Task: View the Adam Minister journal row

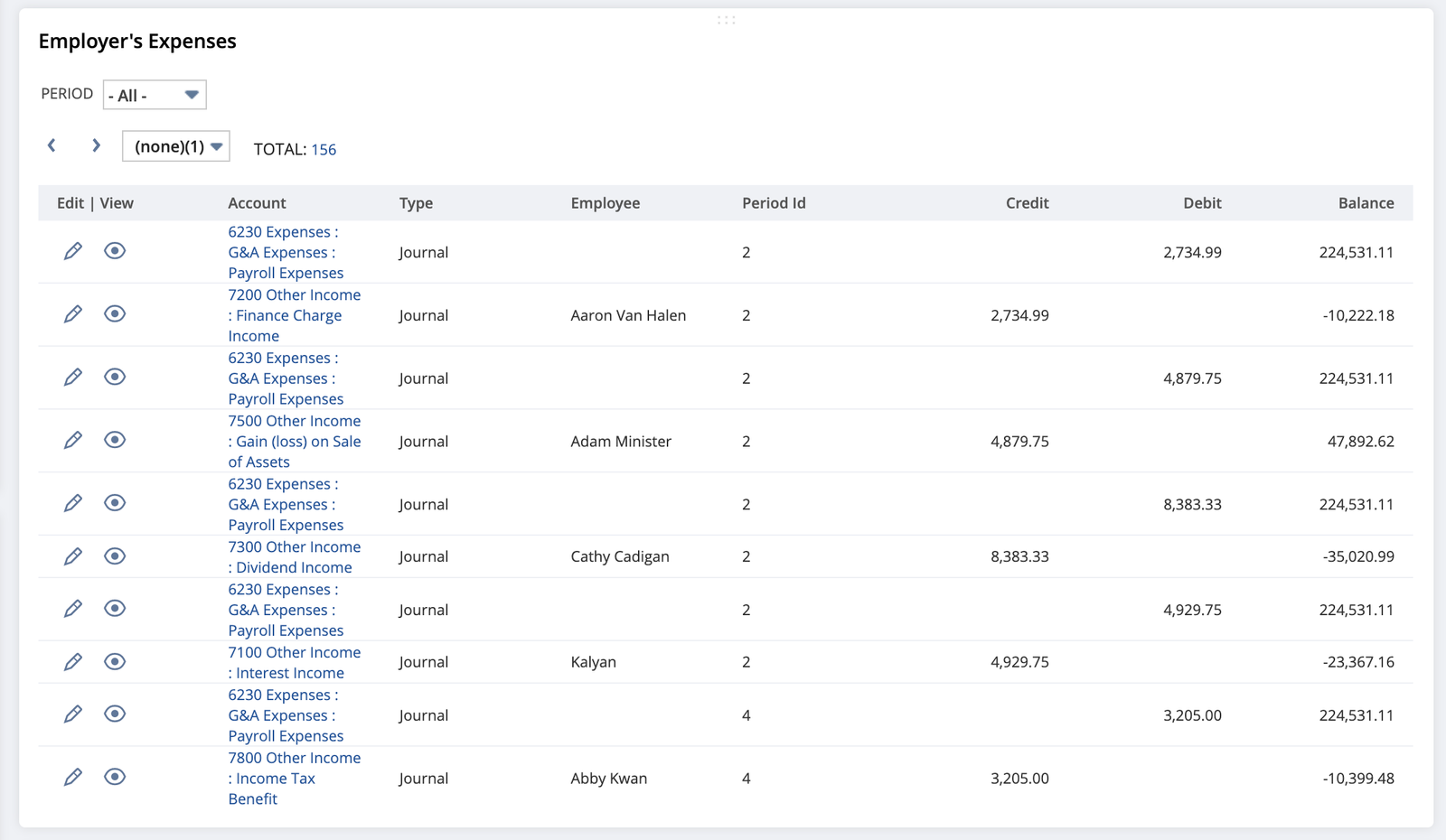Action: click(115, 440)
